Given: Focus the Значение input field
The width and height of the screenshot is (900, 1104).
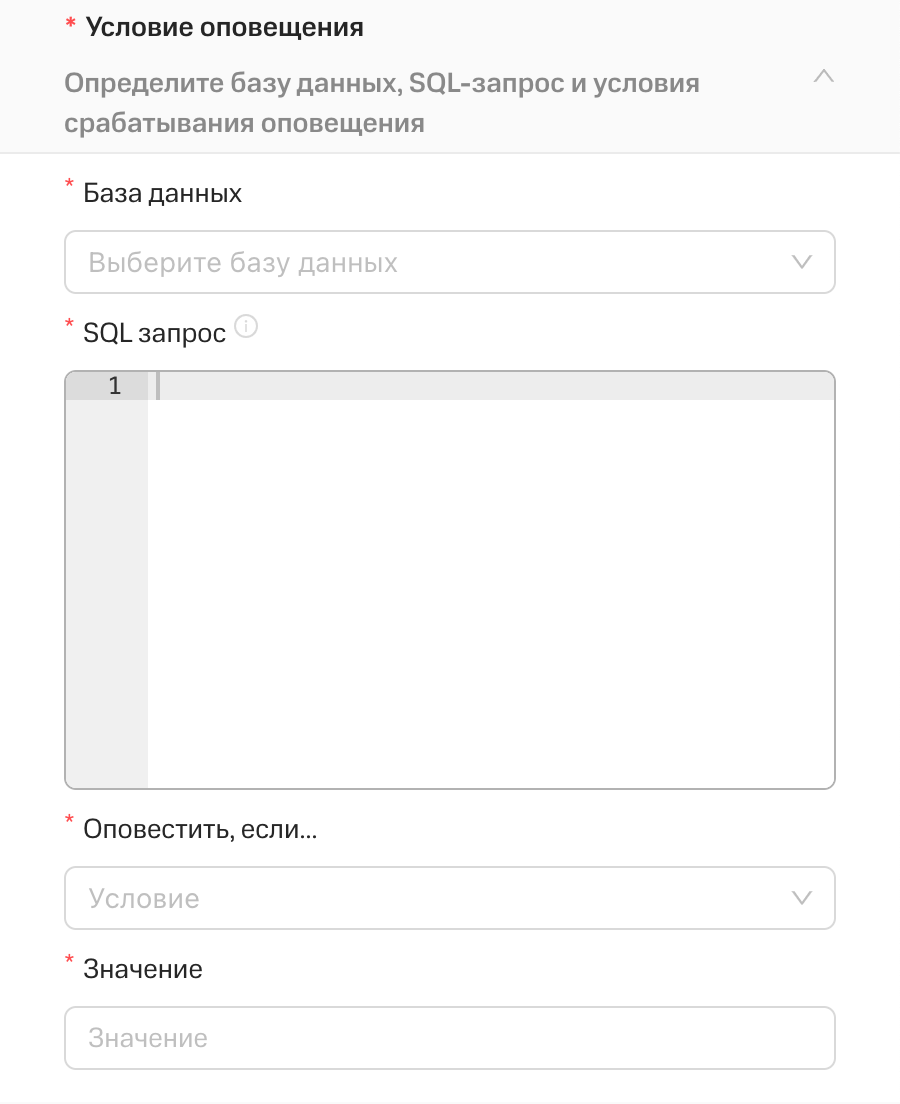Looking at the screenshot, I should (x=449, y=1038).
